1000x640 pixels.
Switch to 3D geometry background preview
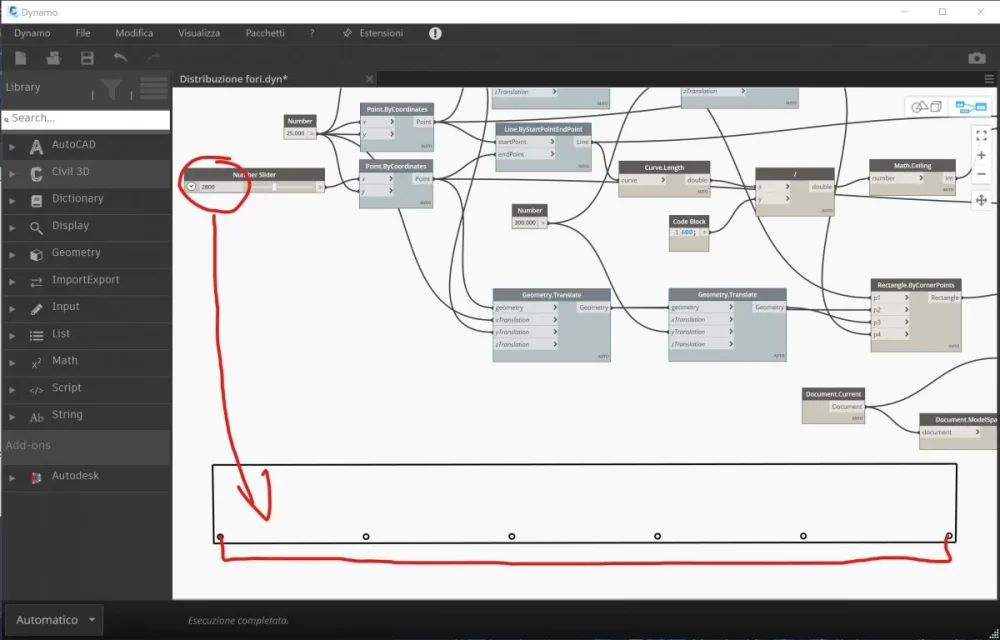[926, 107]
